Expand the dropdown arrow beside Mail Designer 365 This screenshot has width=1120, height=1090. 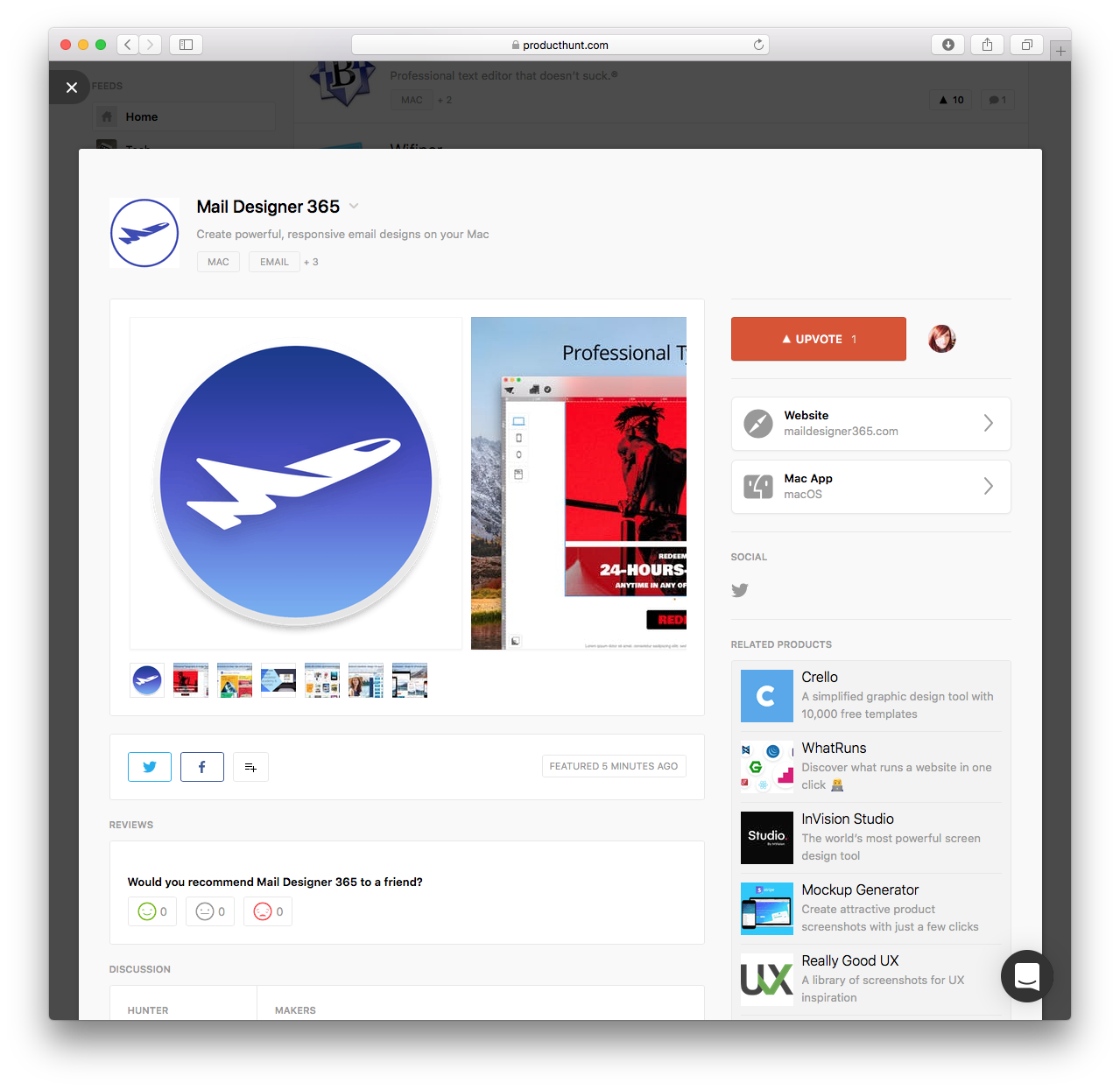point(354,207)
